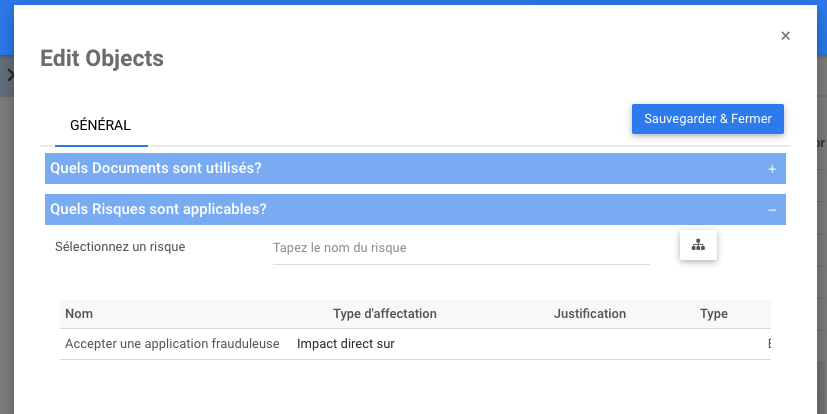Close the Edit Objects dialog
Viewport: 827px width, 414px height.
785,36
